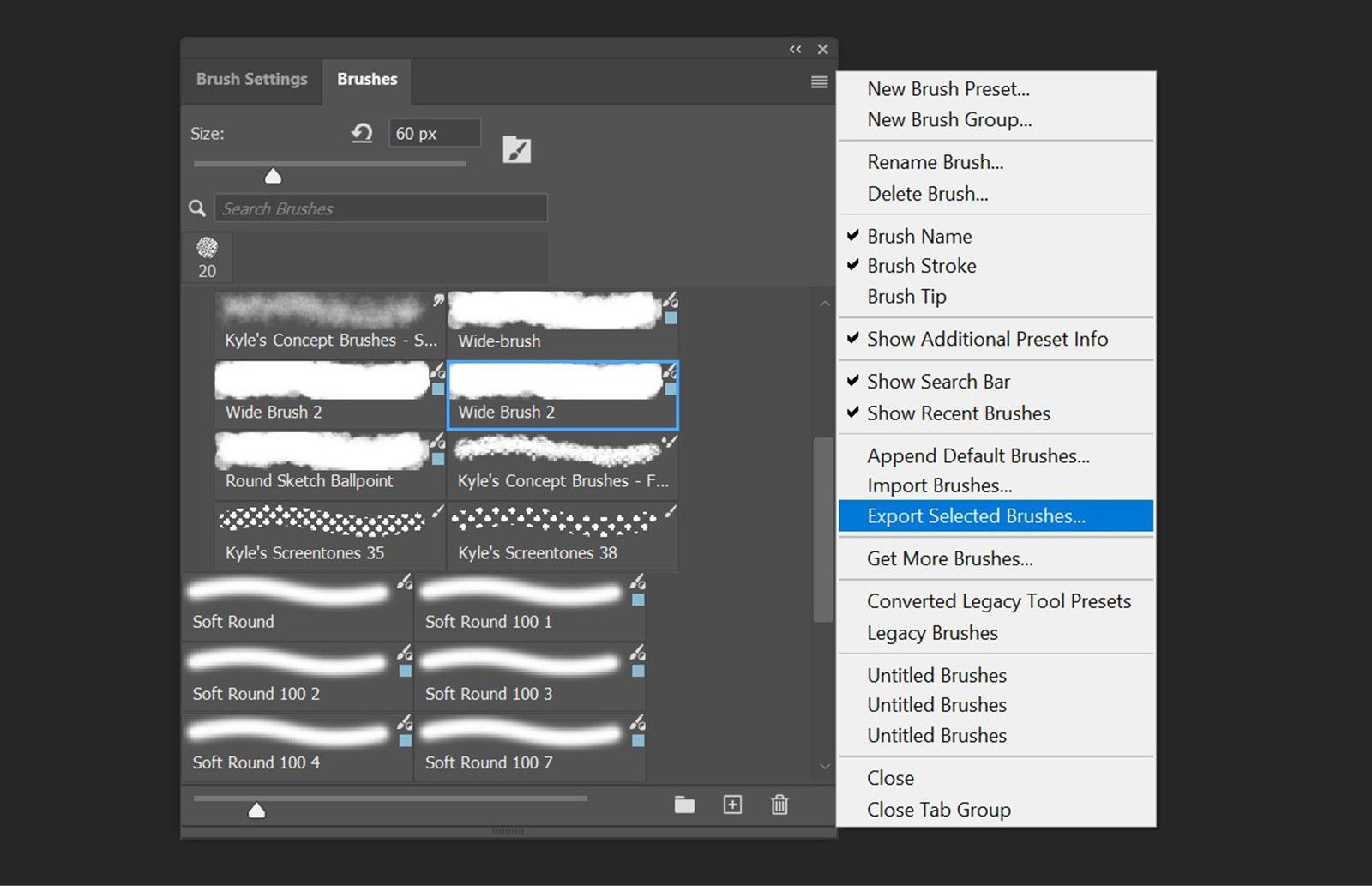Click Append Default Brushes
This screenshot has height=886, width=1372.
[x=978, y=455]
